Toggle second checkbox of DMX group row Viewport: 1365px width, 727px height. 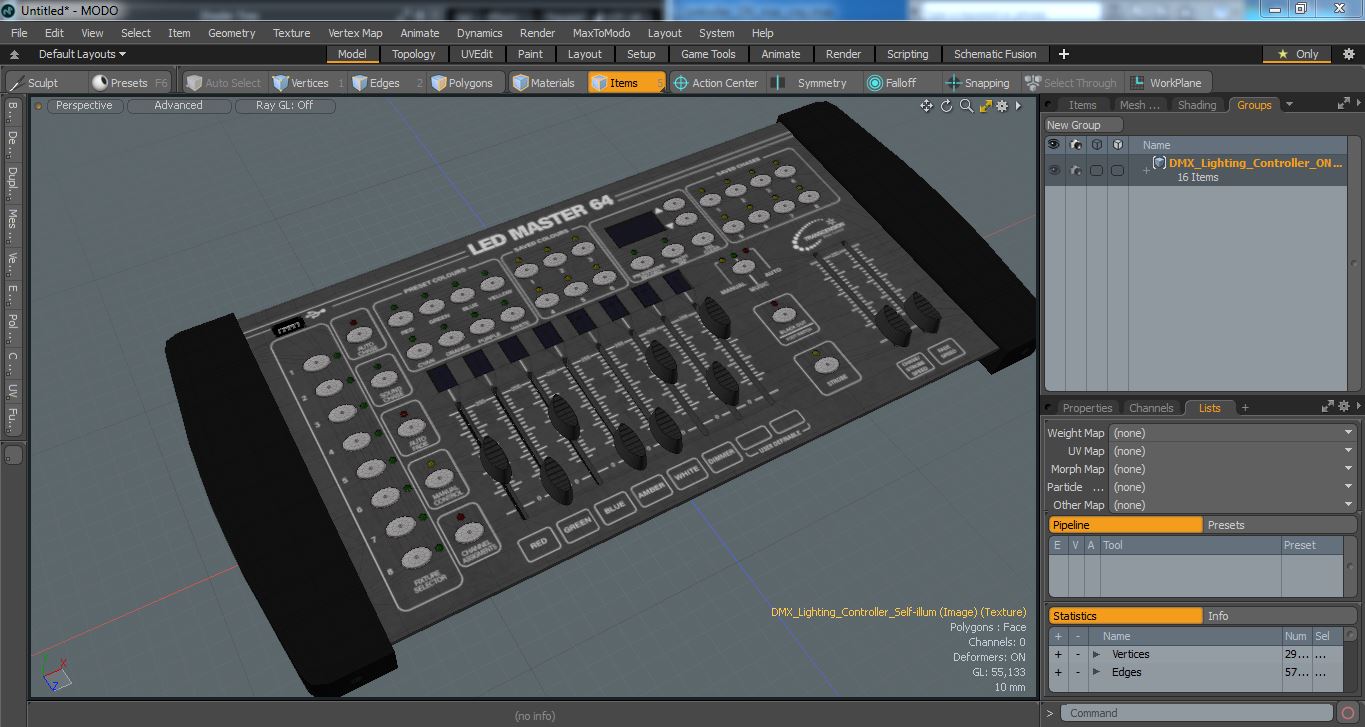coord(1117,170)
